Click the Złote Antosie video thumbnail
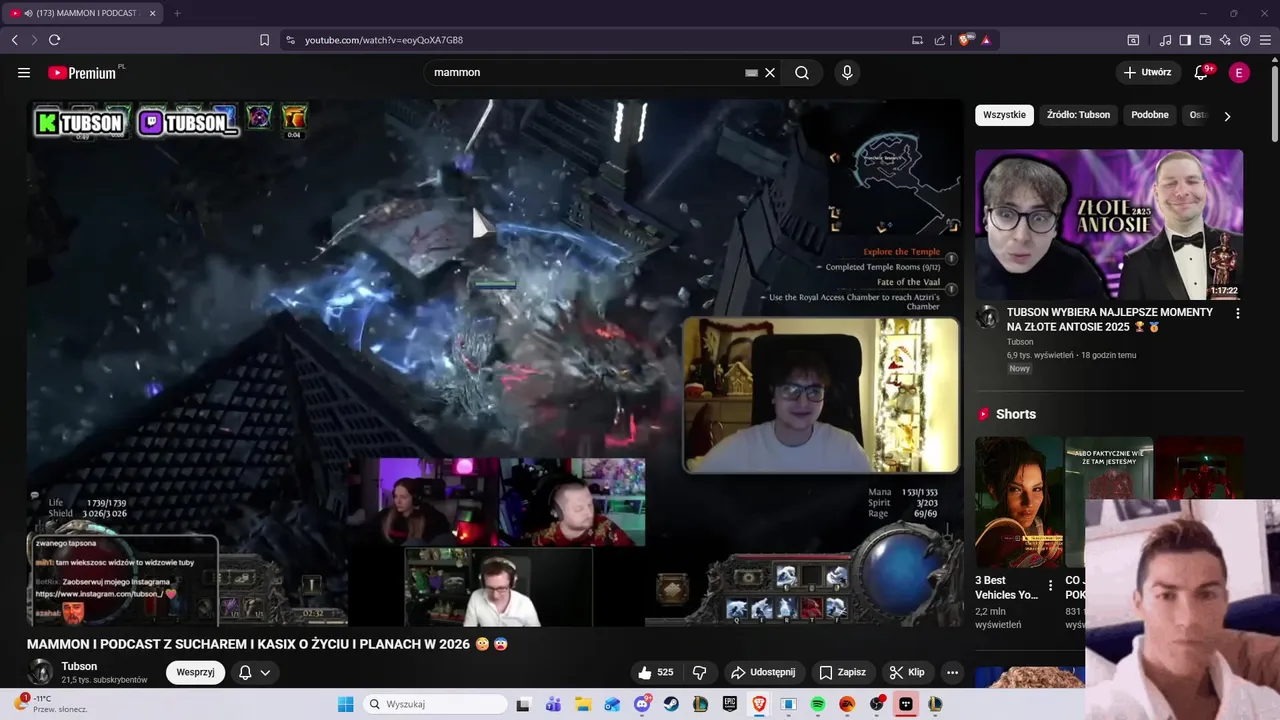The width and height of the screenshot is (1280, 720). (1109, 224)
